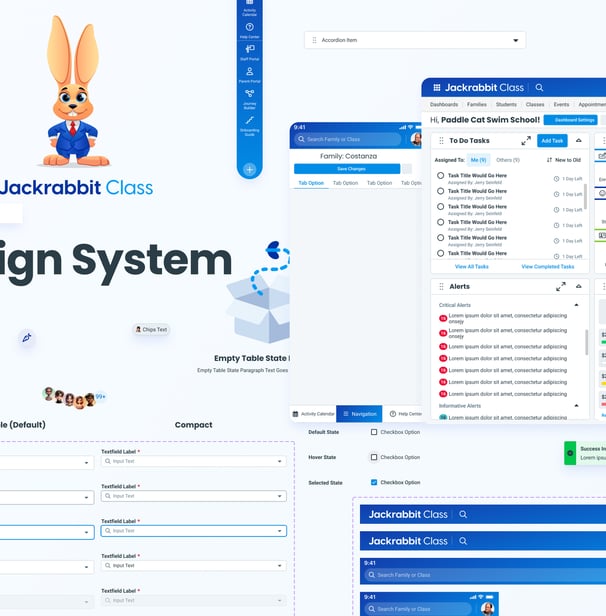Open Help Center in the blue sidebar
The height and width of the screenshot is (616, 606).
(x=249, y=30)
